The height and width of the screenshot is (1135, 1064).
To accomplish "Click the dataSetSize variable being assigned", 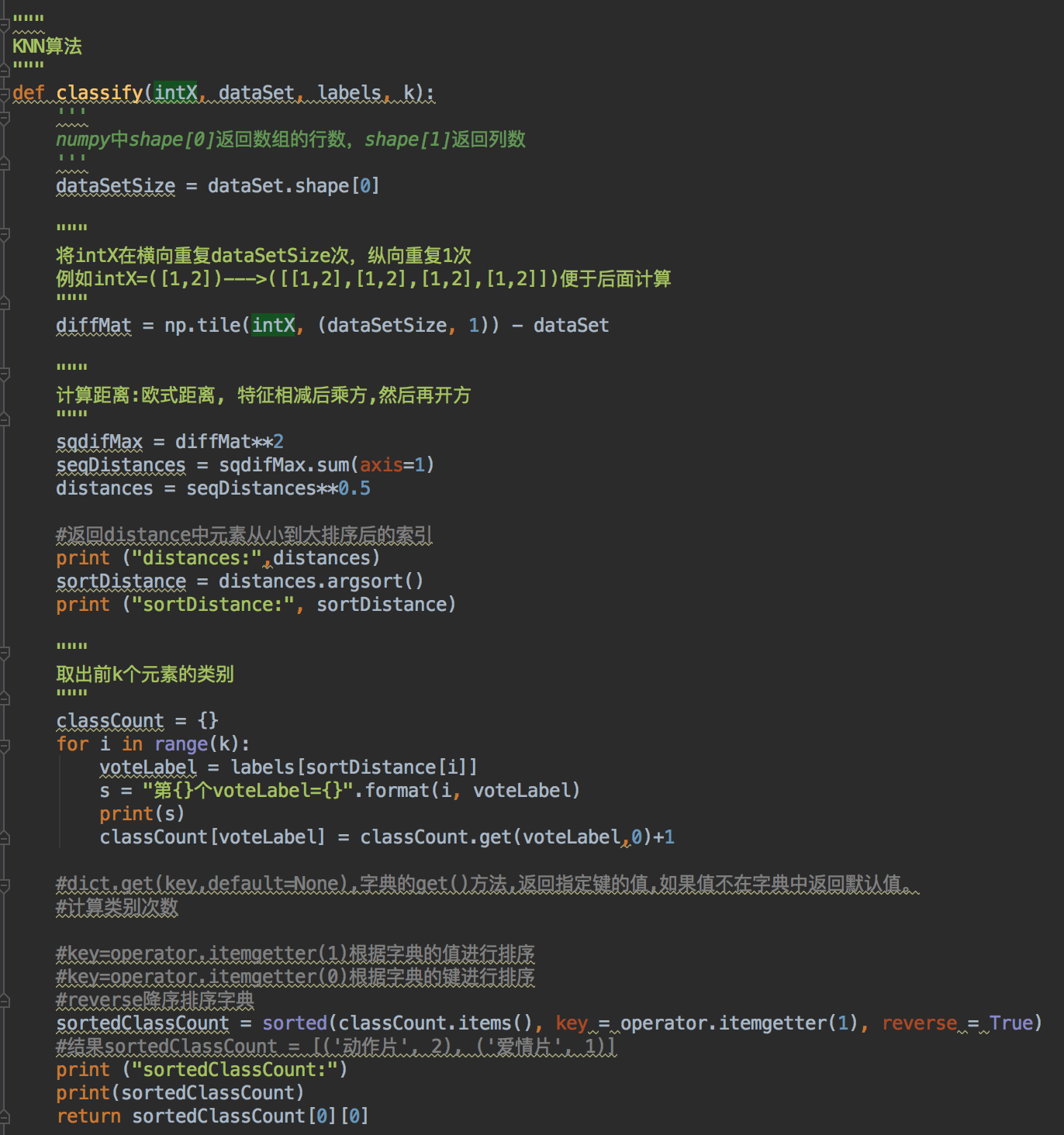I will pyautogui.click(x=116, y=186).
